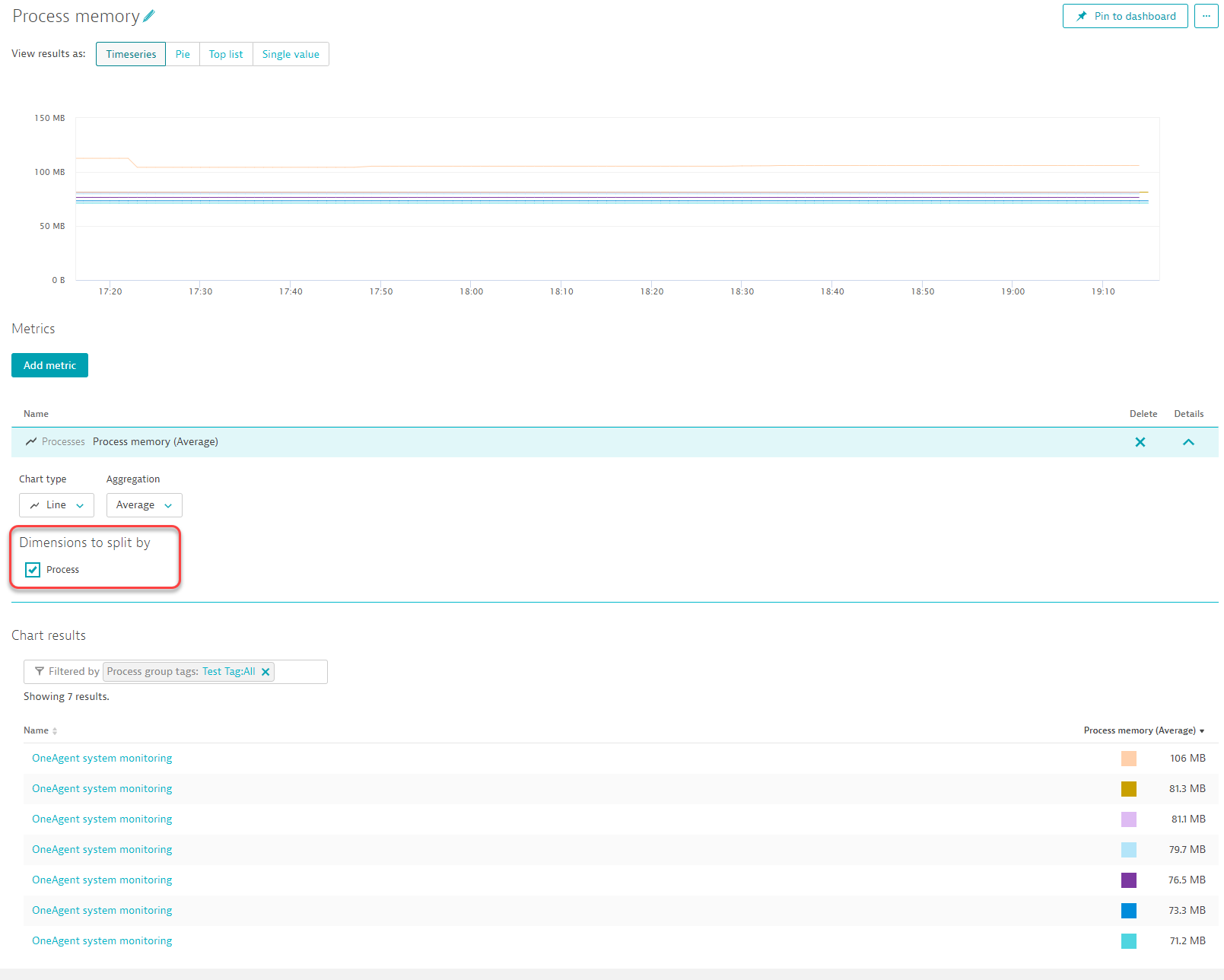Click the filter funnel icon

pyautogui.click(x=40, y=671)
